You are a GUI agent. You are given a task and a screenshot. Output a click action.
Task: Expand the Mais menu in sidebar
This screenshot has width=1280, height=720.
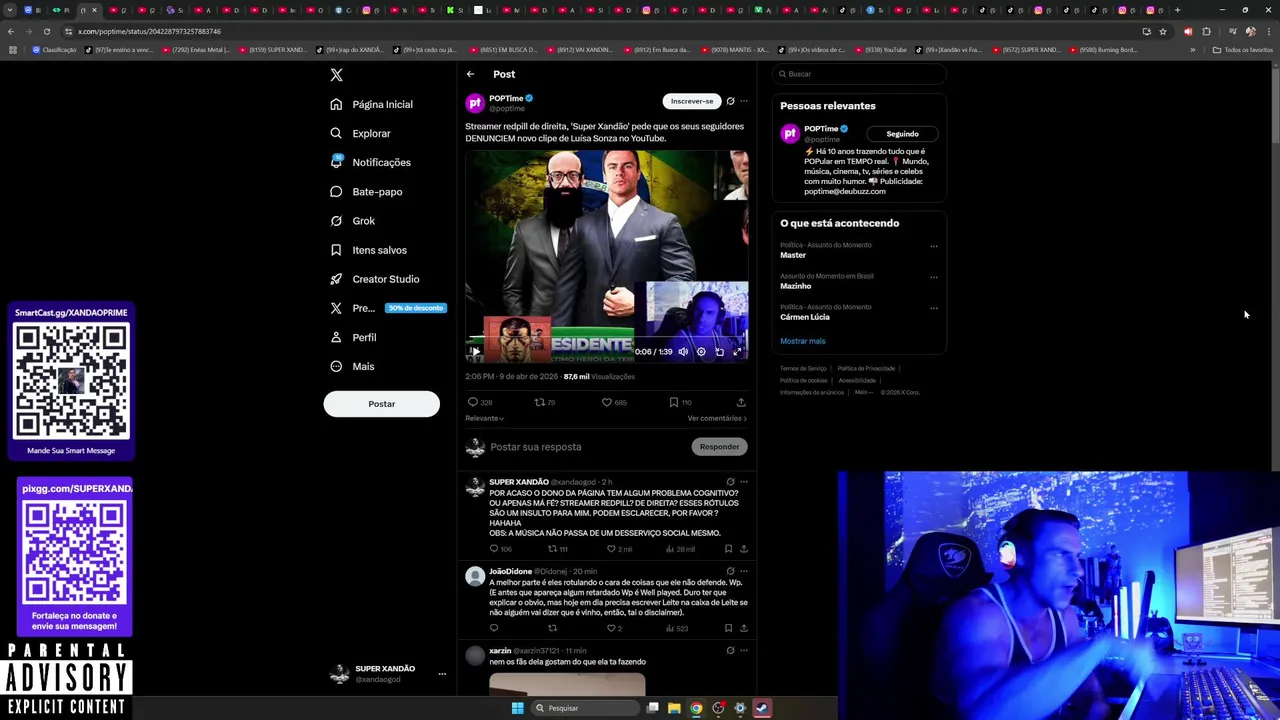[352, 366]
